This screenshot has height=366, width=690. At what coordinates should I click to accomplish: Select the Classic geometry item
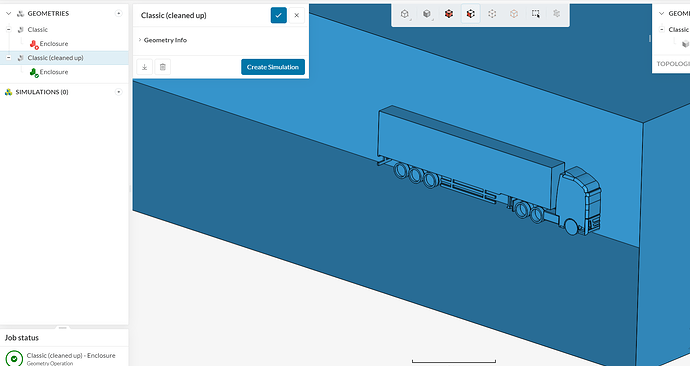click(37, 29)
